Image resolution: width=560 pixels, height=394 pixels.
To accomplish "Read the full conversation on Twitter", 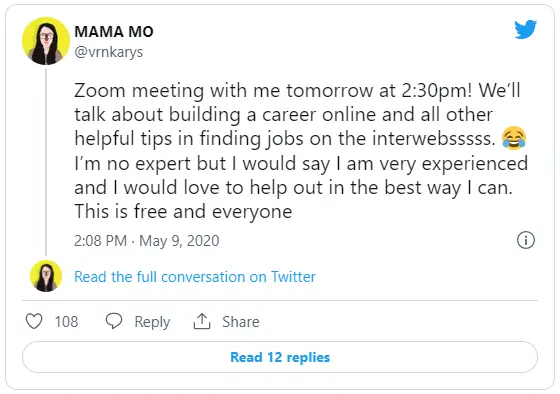I will point(195,277).
